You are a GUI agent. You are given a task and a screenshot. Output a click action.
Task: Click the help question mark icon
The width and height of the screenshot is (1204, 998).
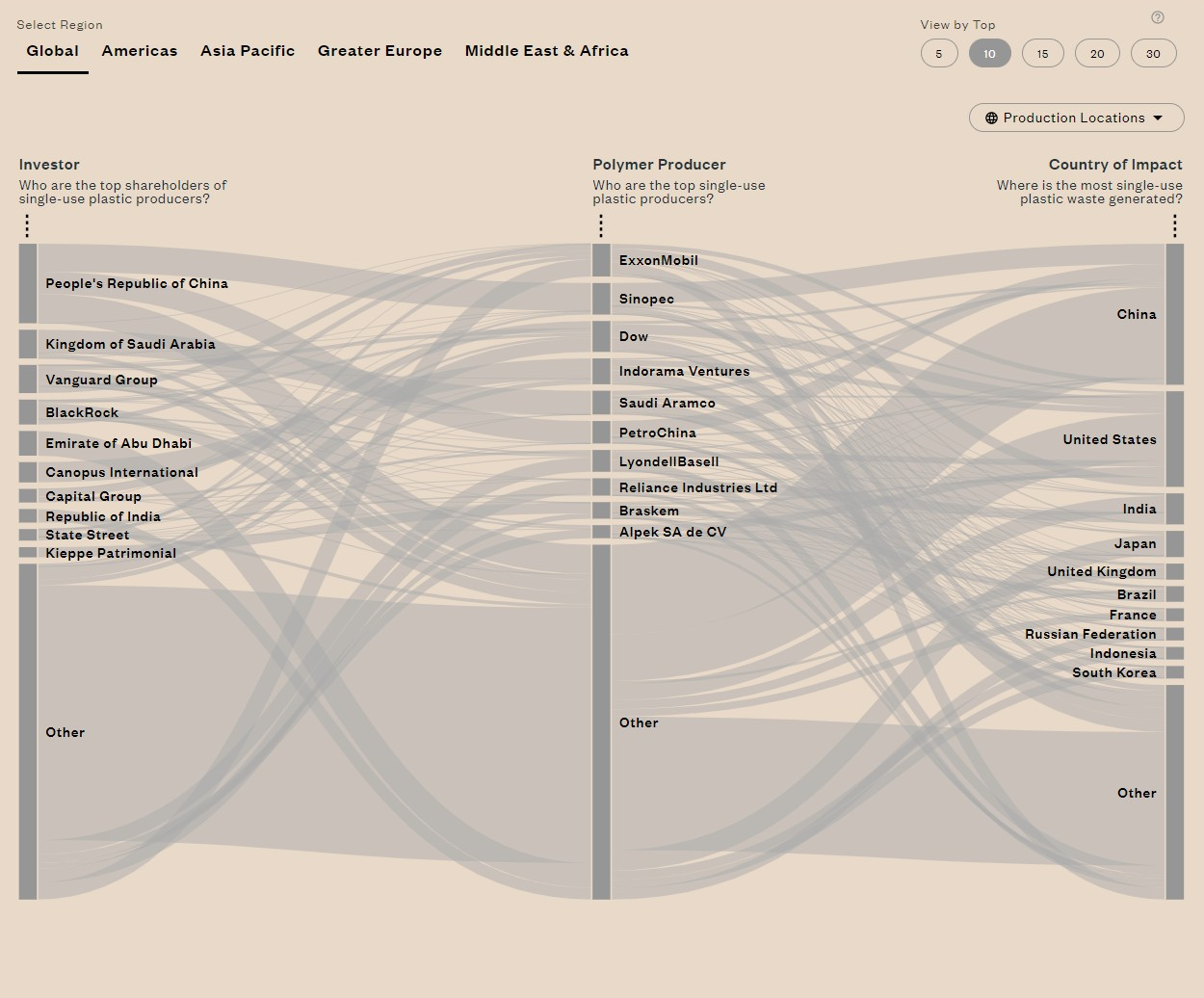point(1158,17)
